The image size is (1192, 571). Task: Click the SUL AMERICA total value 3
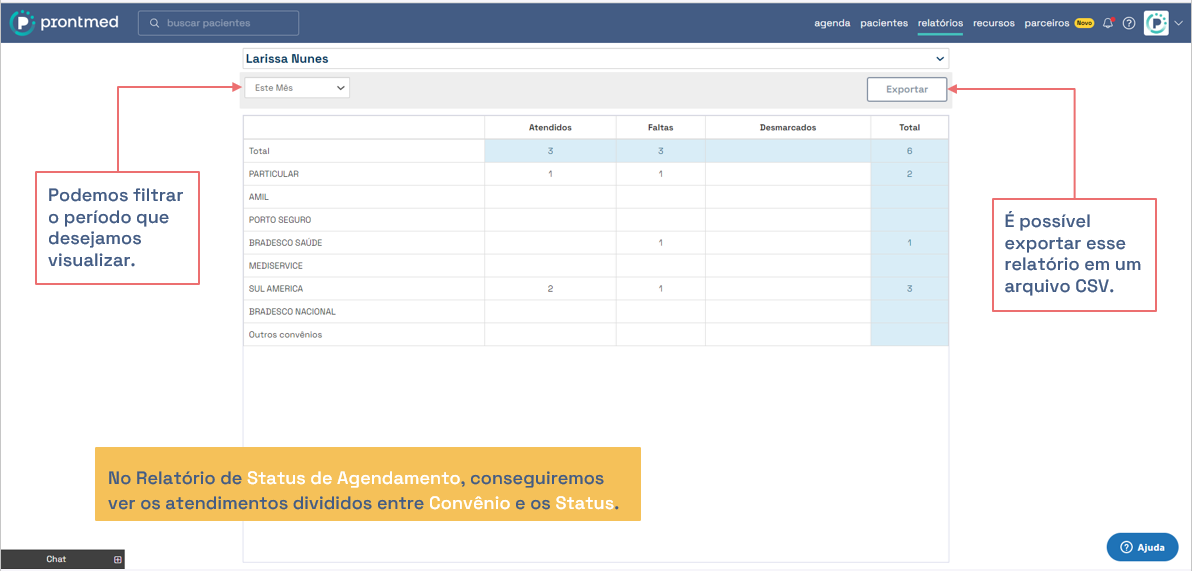click(x=909, y=289)
